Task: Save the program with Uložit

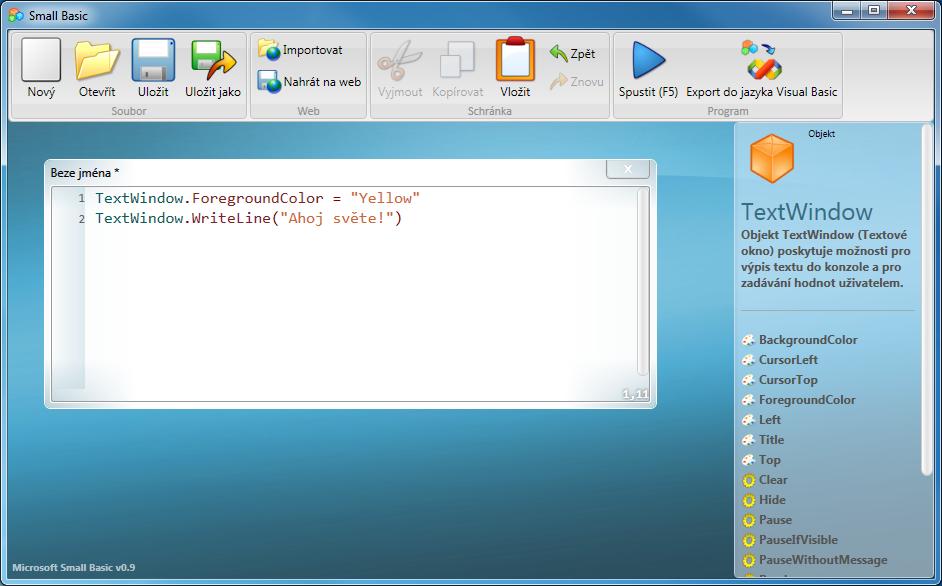Action: point(153,69)
